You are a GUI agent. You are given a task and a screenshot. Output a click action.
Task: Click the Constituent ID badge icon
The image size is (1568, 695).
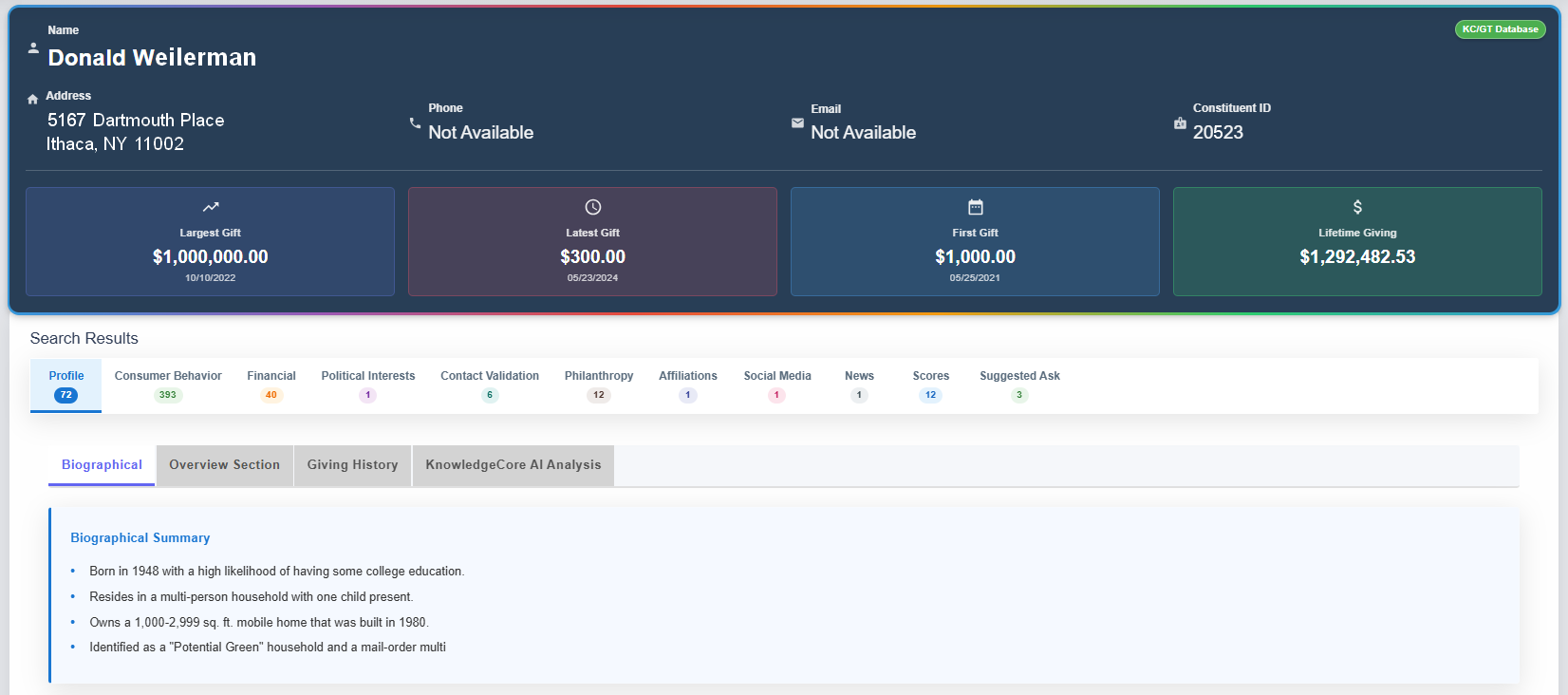(1180, 123)
